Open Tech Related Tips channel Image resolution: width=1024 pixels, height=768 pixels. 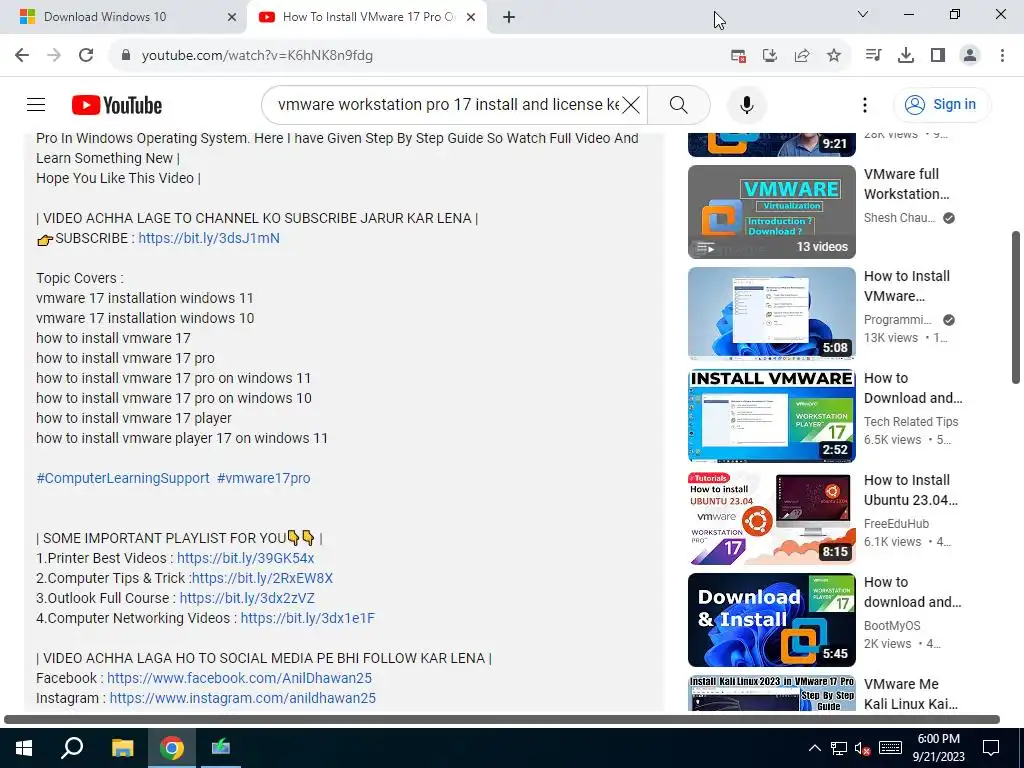(x=911, y=421)
